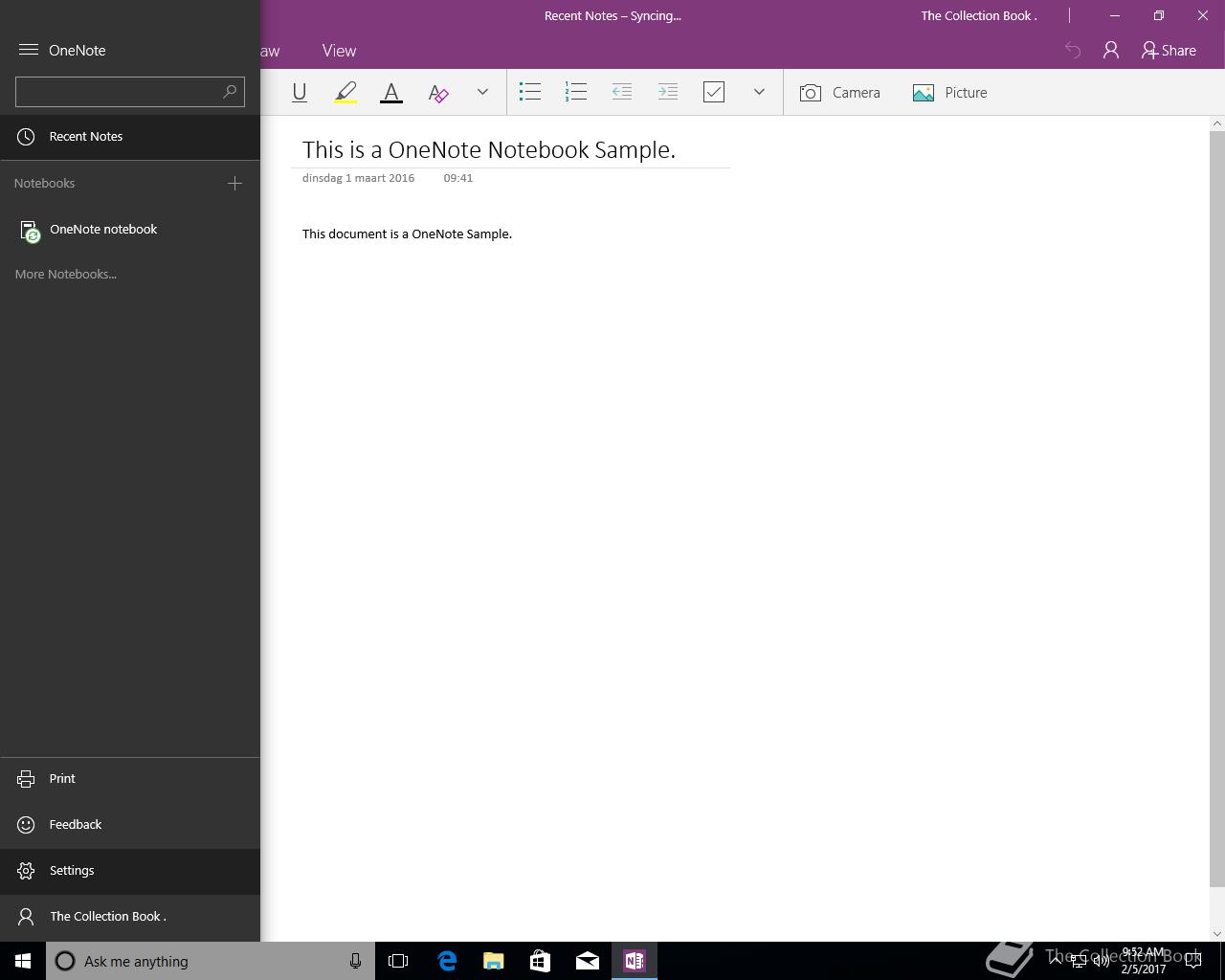Click the page vertical scrollbar
Viewport: 1225px width, 980px height.
click(1217, 507)
